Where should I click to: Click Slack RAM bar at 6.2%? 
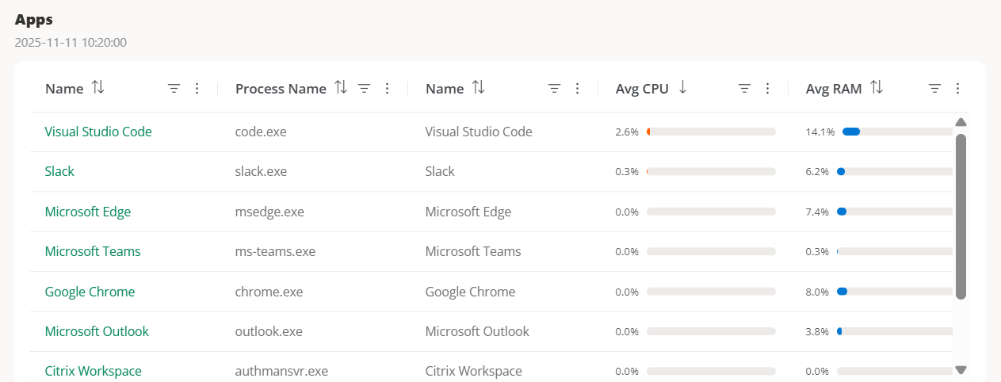click(894, 171)
